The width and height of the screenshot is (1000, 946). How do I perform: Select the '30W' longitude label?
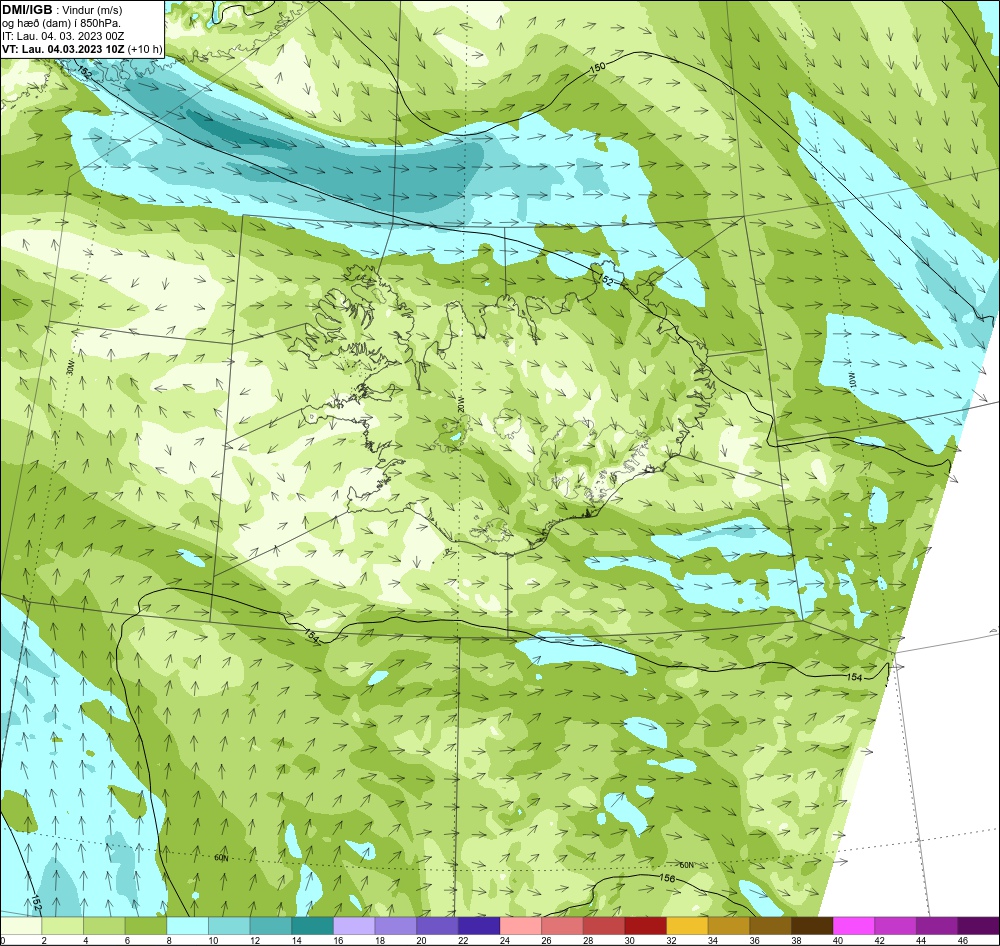(x=71, y=367)
